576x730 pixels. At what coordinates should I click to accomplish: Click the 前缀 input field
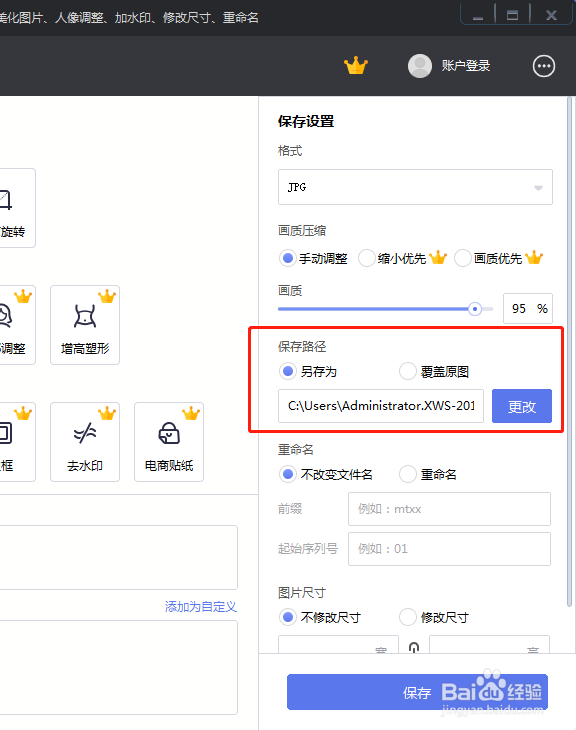tap(449, 509)
